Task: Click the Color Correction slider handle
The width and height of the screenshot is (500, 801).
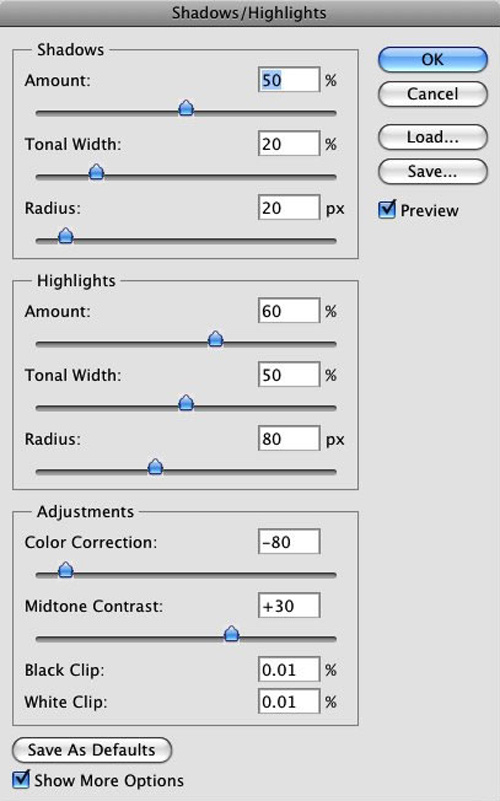Action: (x=65, y=570)
